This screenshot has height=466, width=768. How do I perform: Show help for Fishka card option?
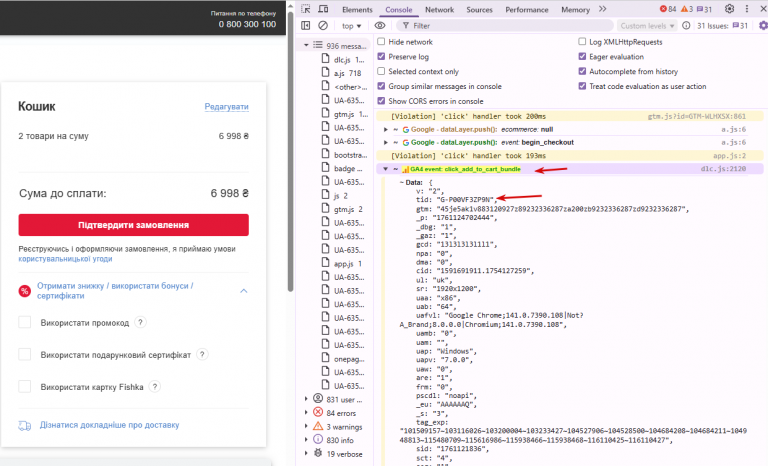click(154, 387)
